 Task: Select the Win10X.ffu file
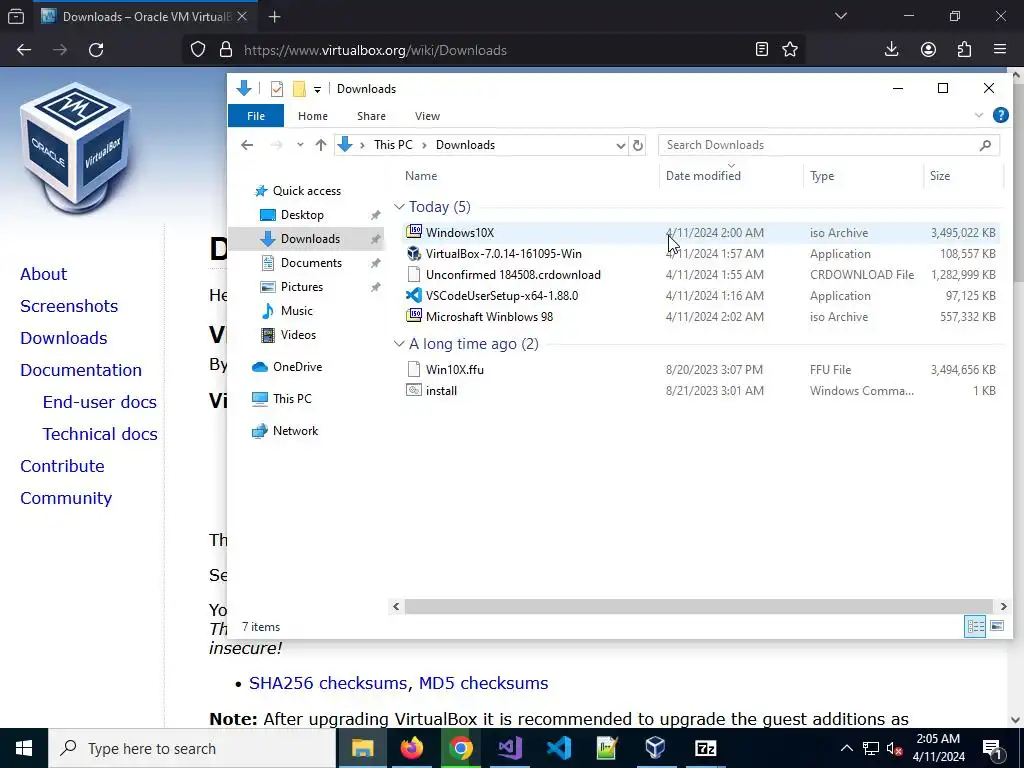click(x=700, y=369)
